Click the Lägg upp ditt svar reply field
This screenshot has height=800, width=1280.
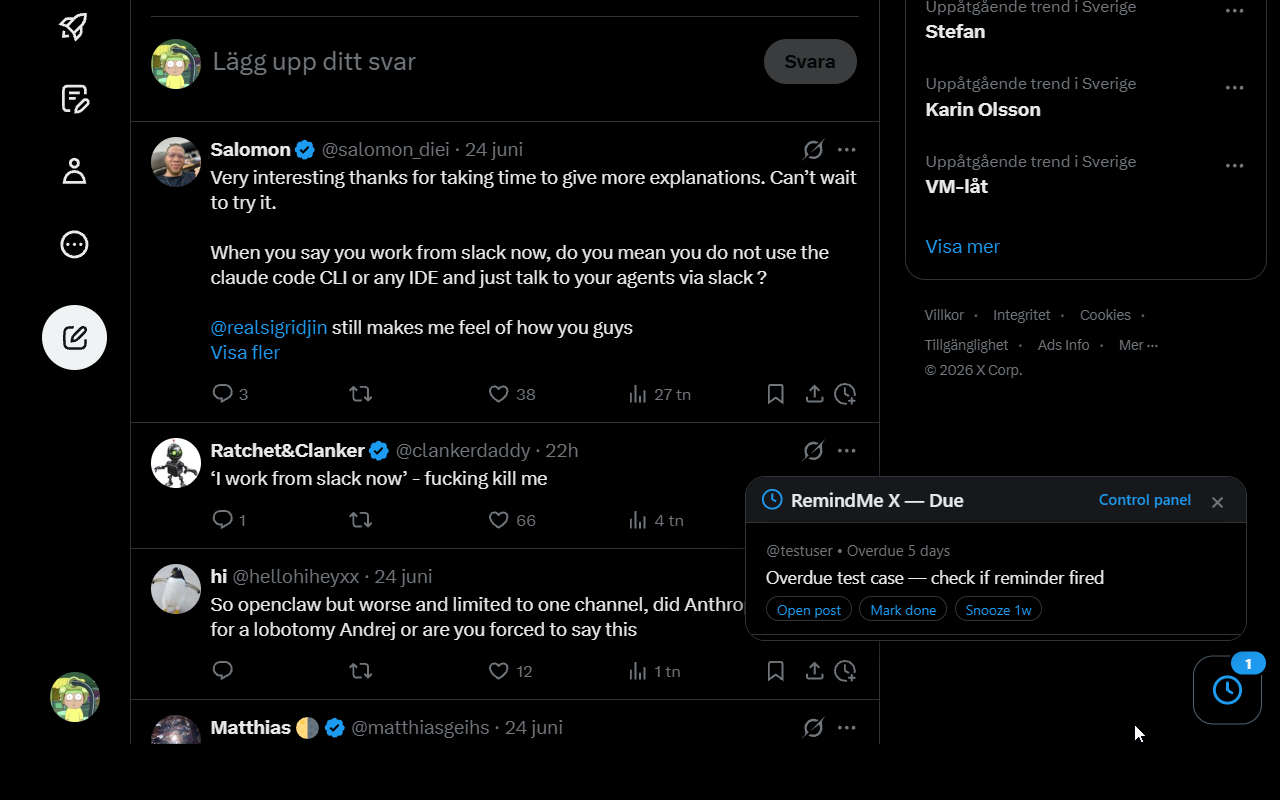tap(480, 62)
